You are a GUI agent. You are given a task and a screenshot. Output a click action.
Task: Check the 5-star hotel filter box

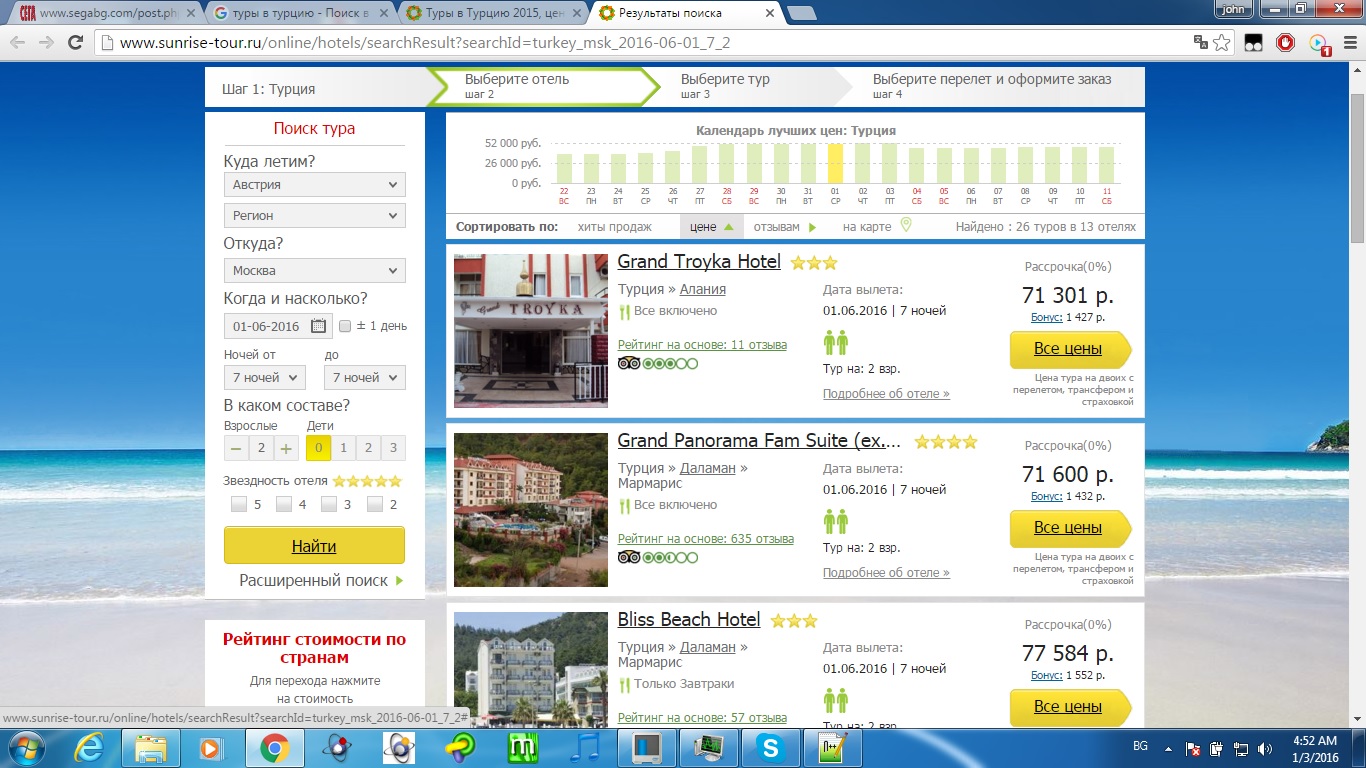coord(238,505)
